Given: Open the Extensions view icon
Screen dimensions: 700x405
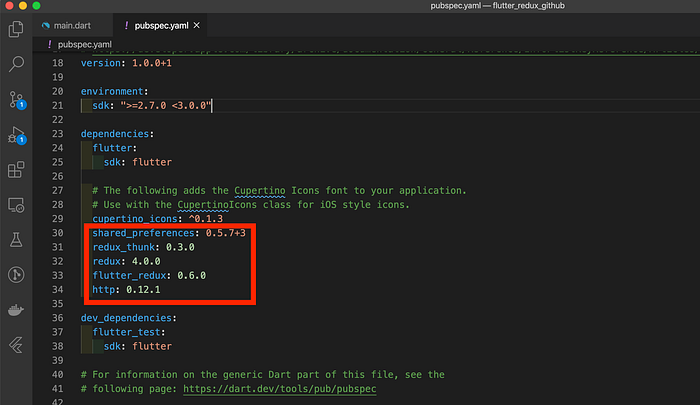Looking at the screenshot, I should coord(16,170).
